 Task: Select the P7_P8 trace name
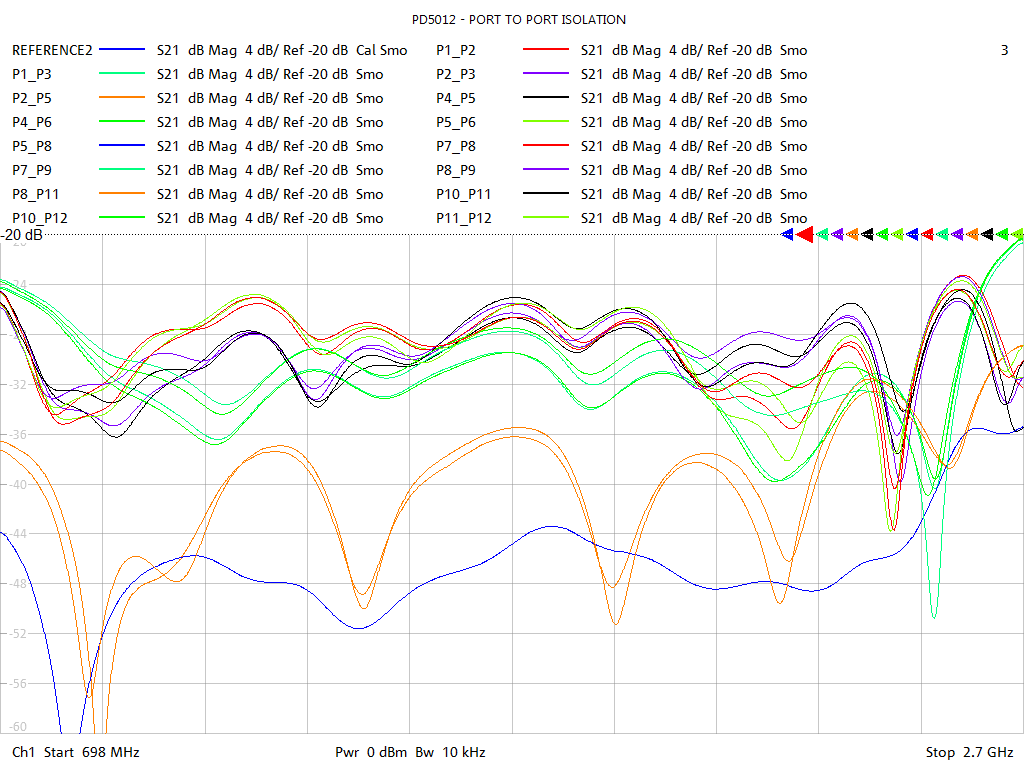click(456, 146)
